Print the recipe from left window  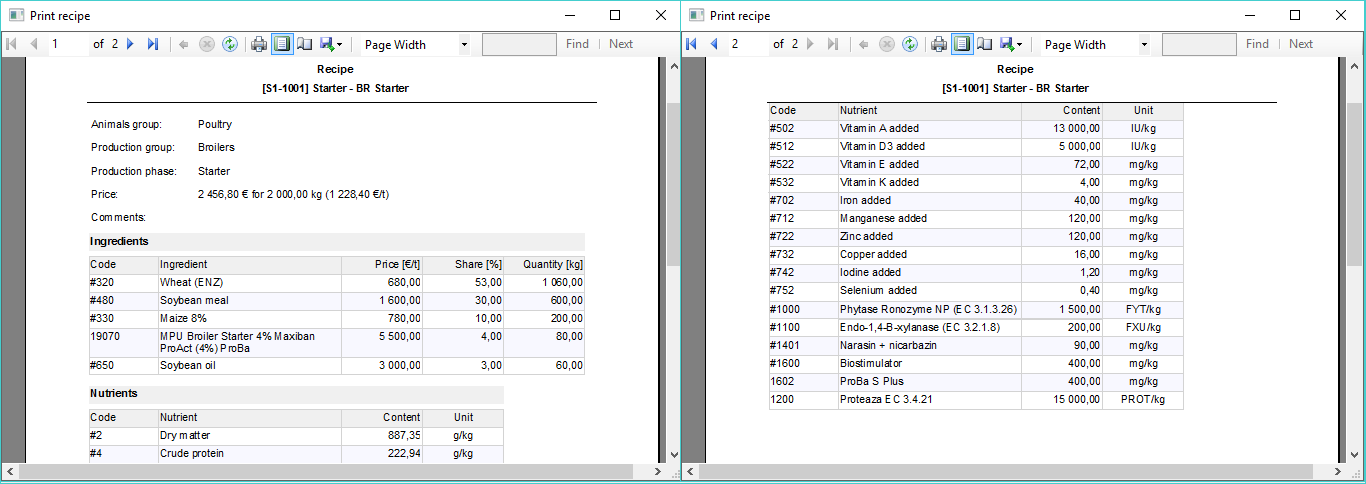click(x=259, y=44)
